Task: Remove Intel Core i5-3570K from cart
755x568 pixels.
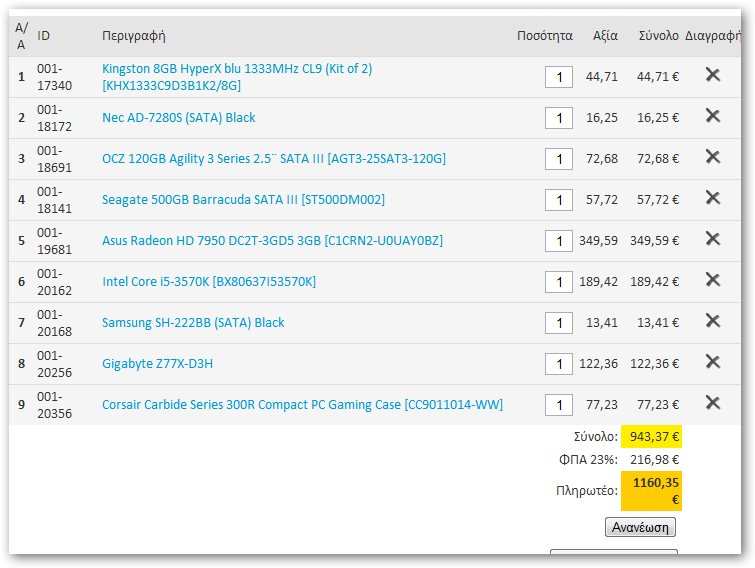Action: tap(713, 279)
